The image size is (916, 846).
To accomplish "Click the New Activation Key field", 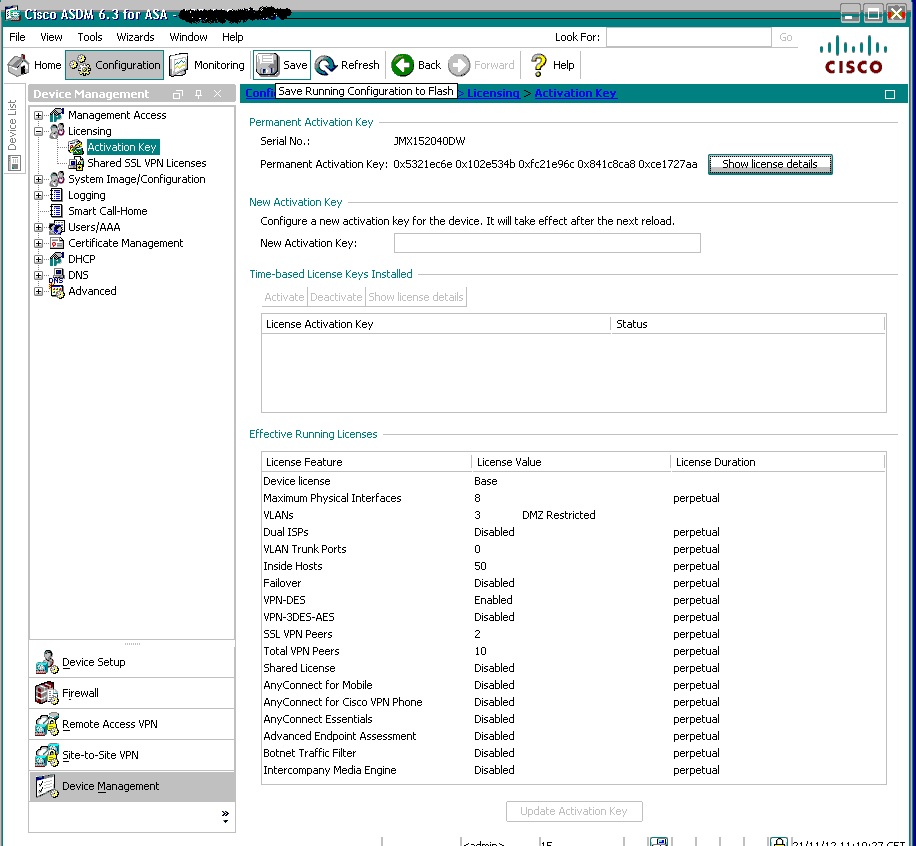I will pos(547,243).
